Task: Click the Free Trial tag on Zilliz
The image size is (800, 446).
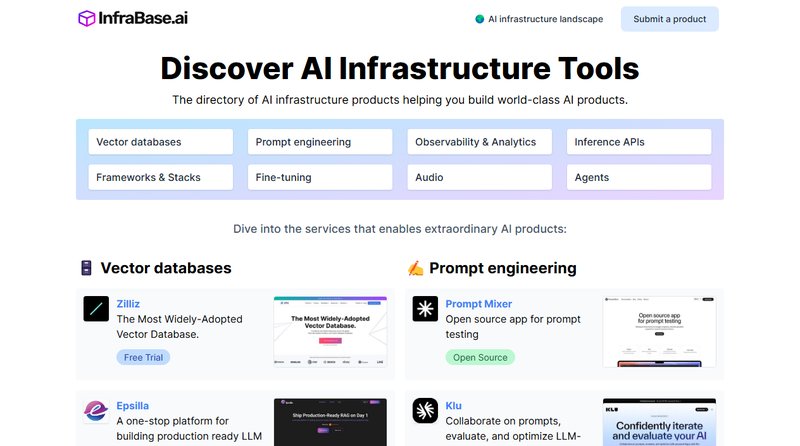Action: (x=143, y=357)
